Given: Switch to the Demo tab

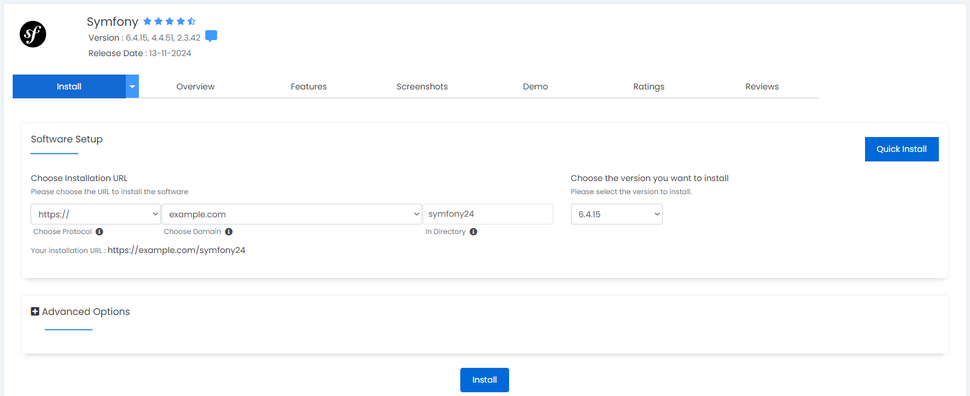Looking at the screenshot, I should 535,87.
